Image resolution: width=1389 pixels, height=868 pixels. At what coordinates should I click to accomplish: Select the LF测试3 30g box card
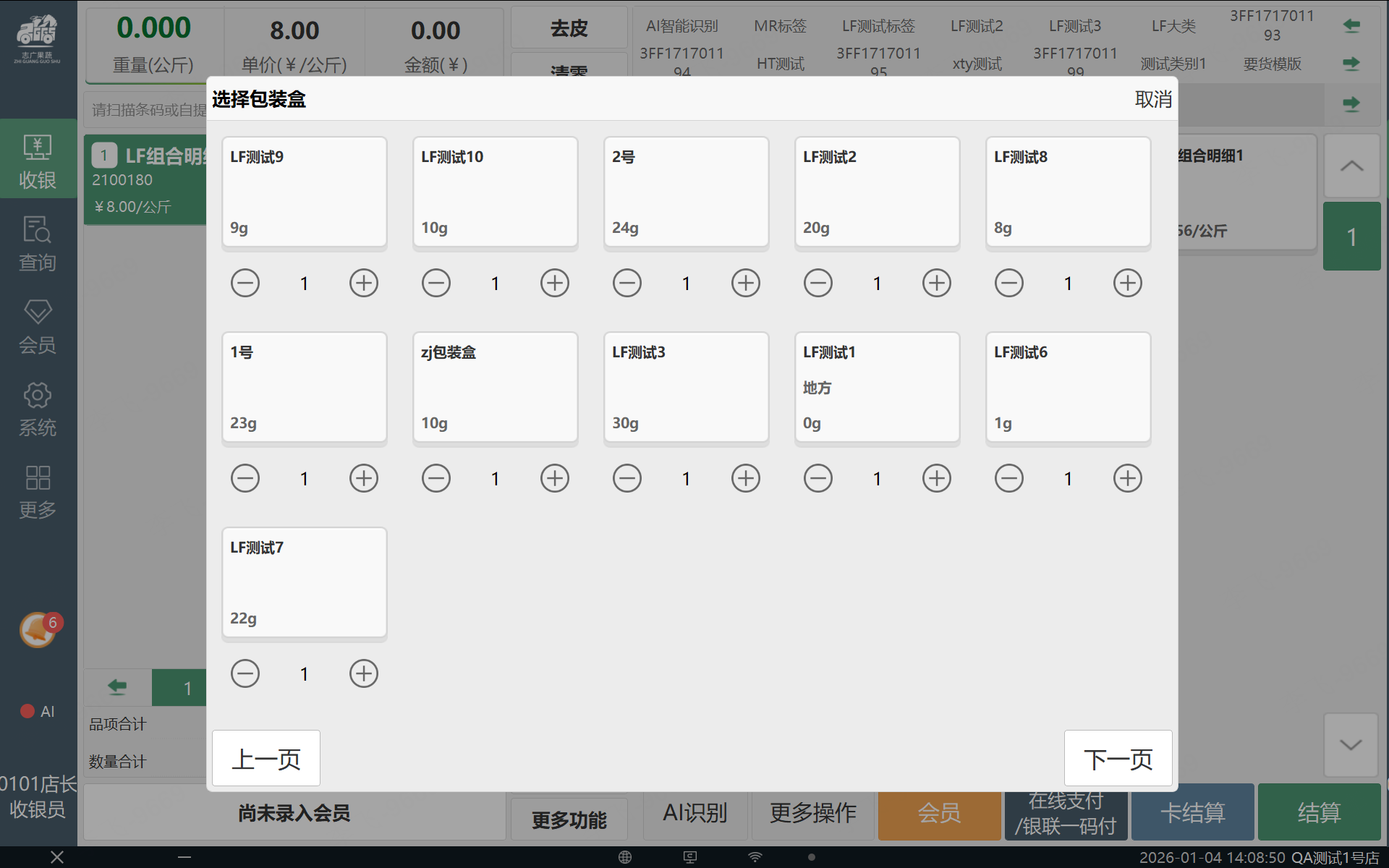coord(686,387)
